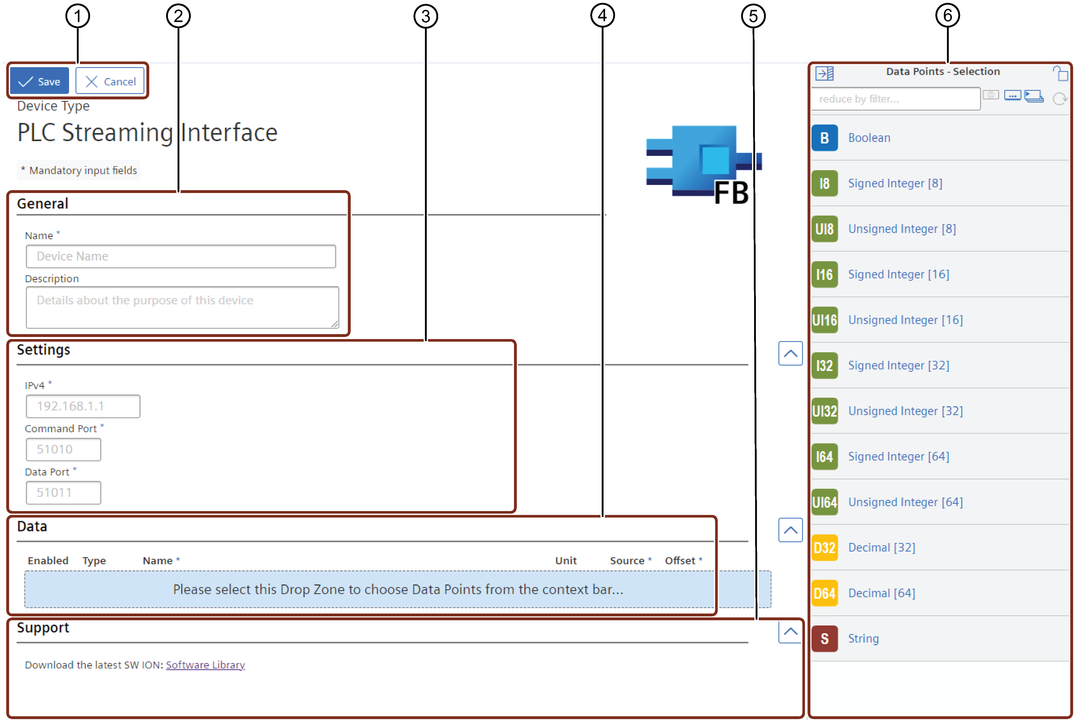The image size is (1077, 723).
Task: Collapse the Support section chevron
Action: [791, 632]
